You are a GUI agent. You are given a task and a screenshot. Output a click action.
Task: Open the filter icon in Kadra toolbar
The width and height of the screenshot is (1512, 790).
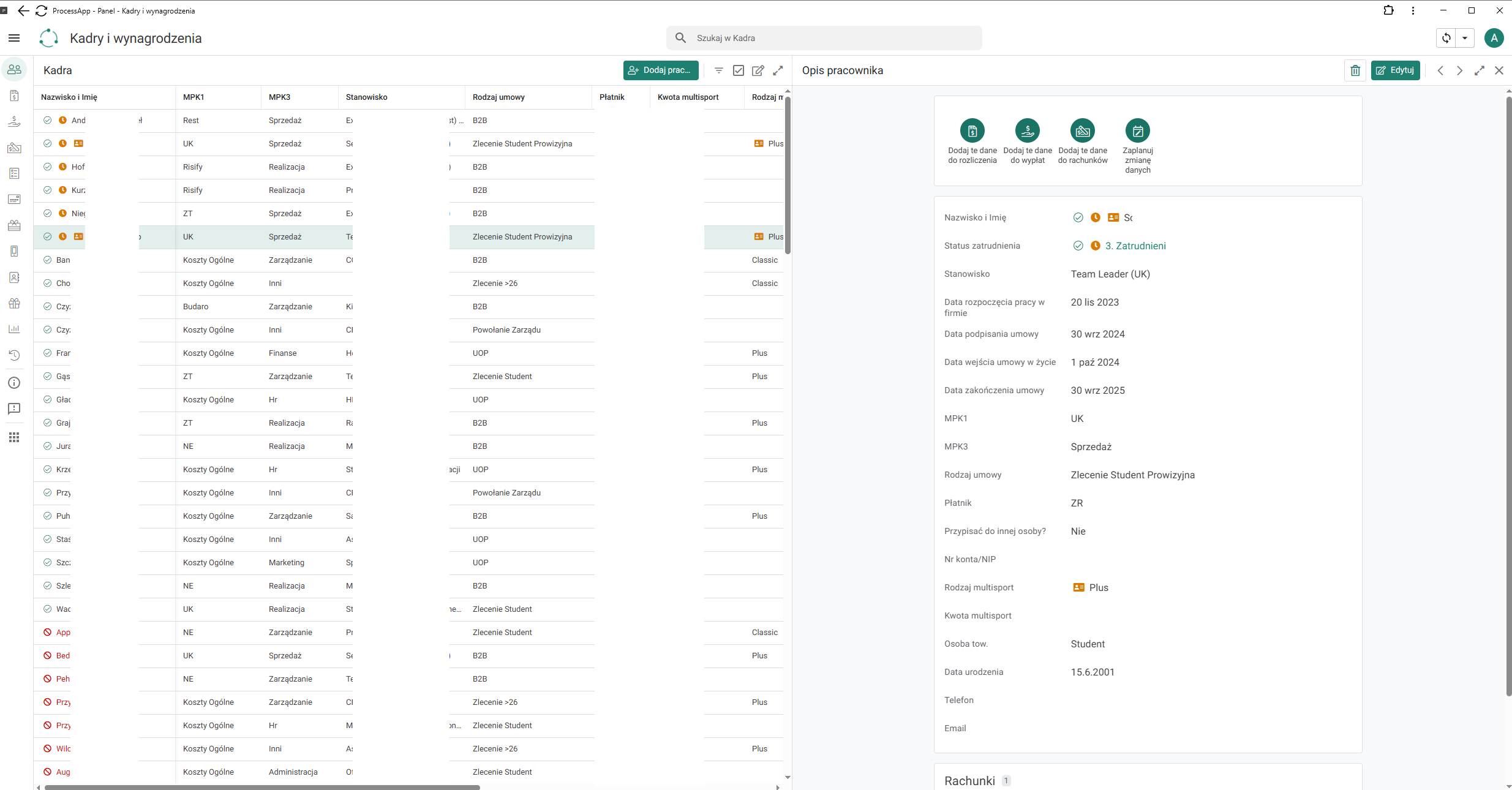719,70
